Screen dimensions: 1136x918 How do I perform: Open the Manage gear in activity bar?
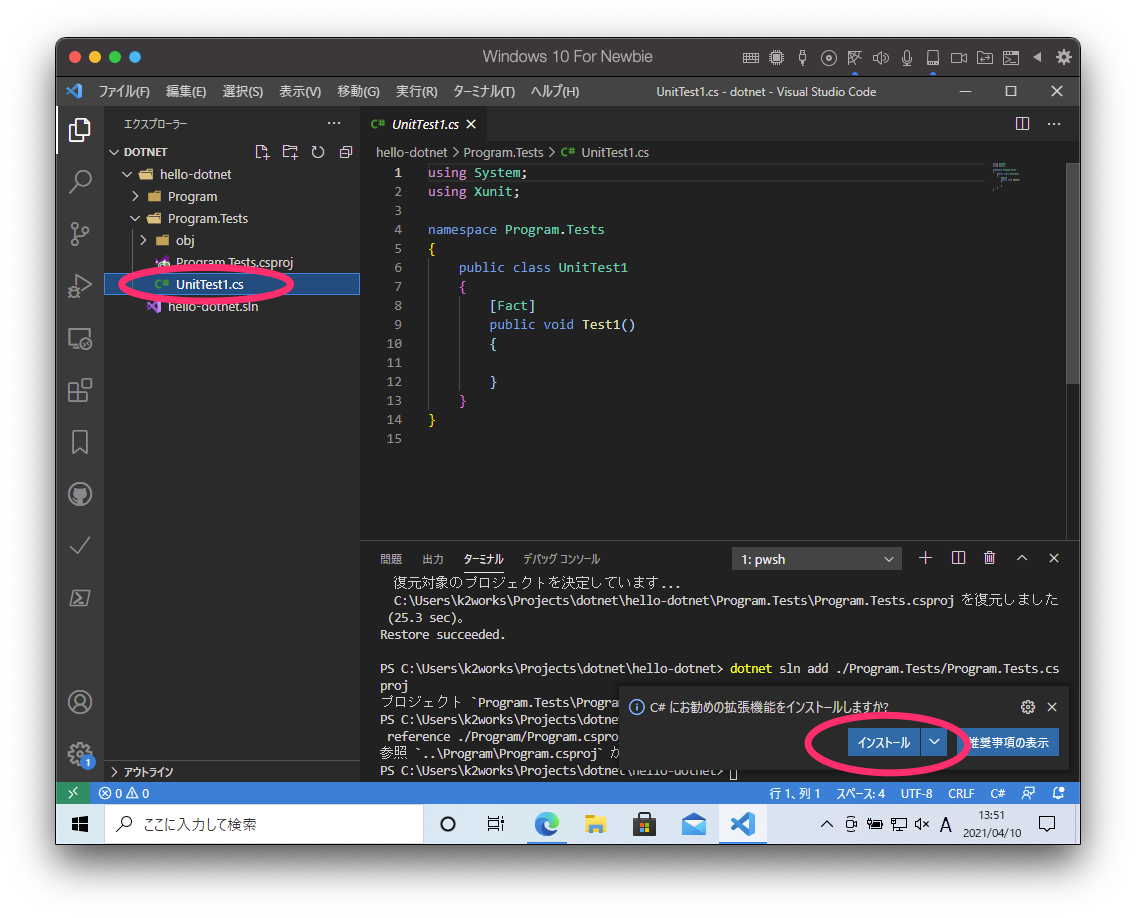[80, 754]
